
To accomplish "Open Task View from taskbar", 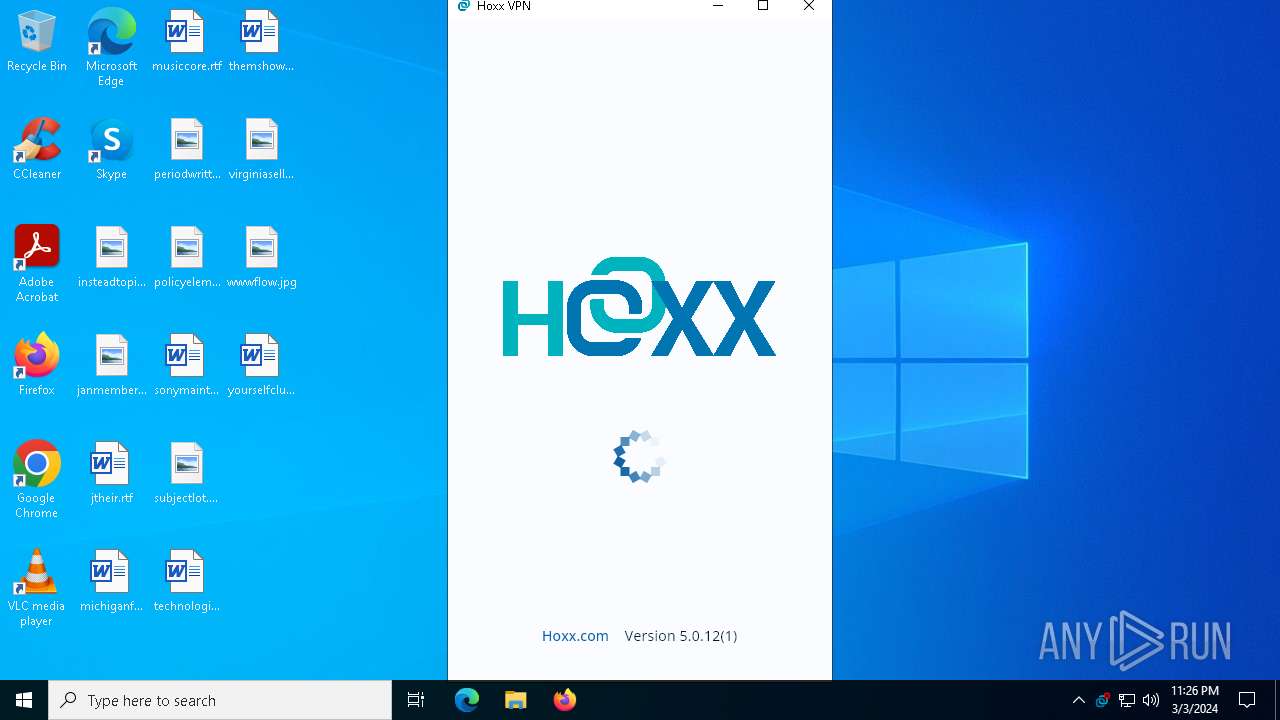I will point(416,700).
